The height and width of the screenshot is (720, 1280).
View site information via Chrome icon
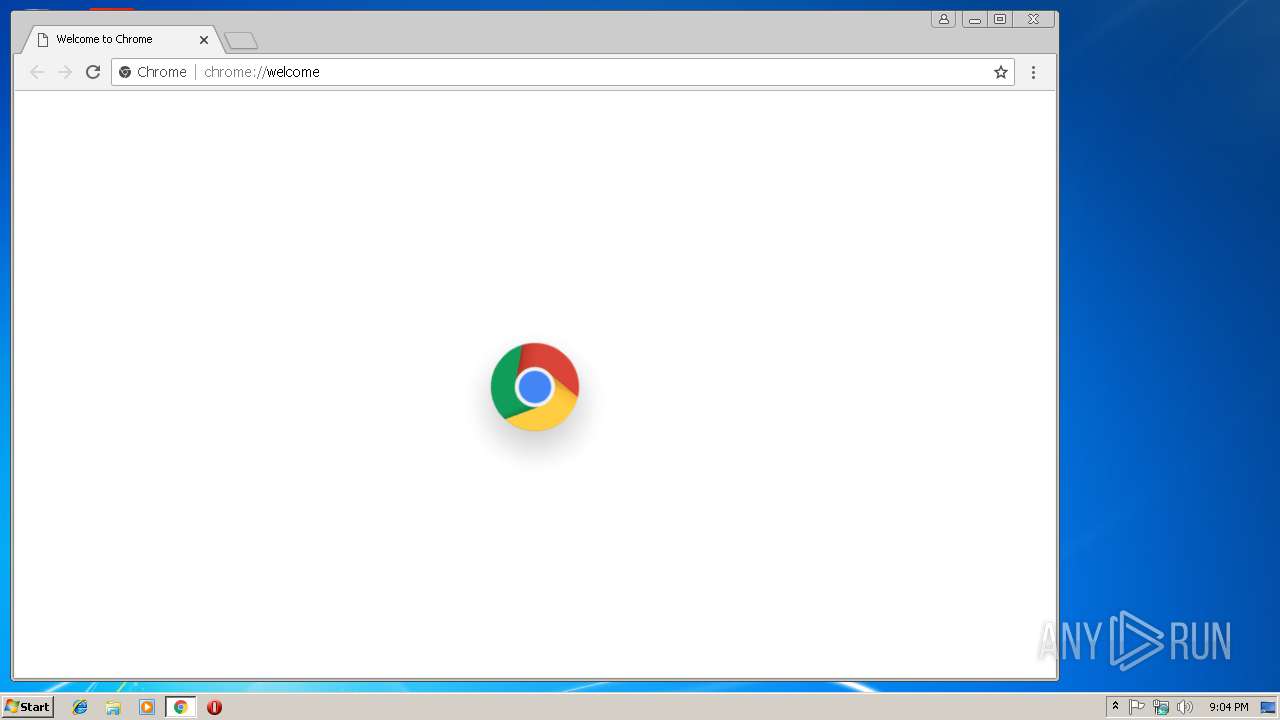(x=153, y=72)
